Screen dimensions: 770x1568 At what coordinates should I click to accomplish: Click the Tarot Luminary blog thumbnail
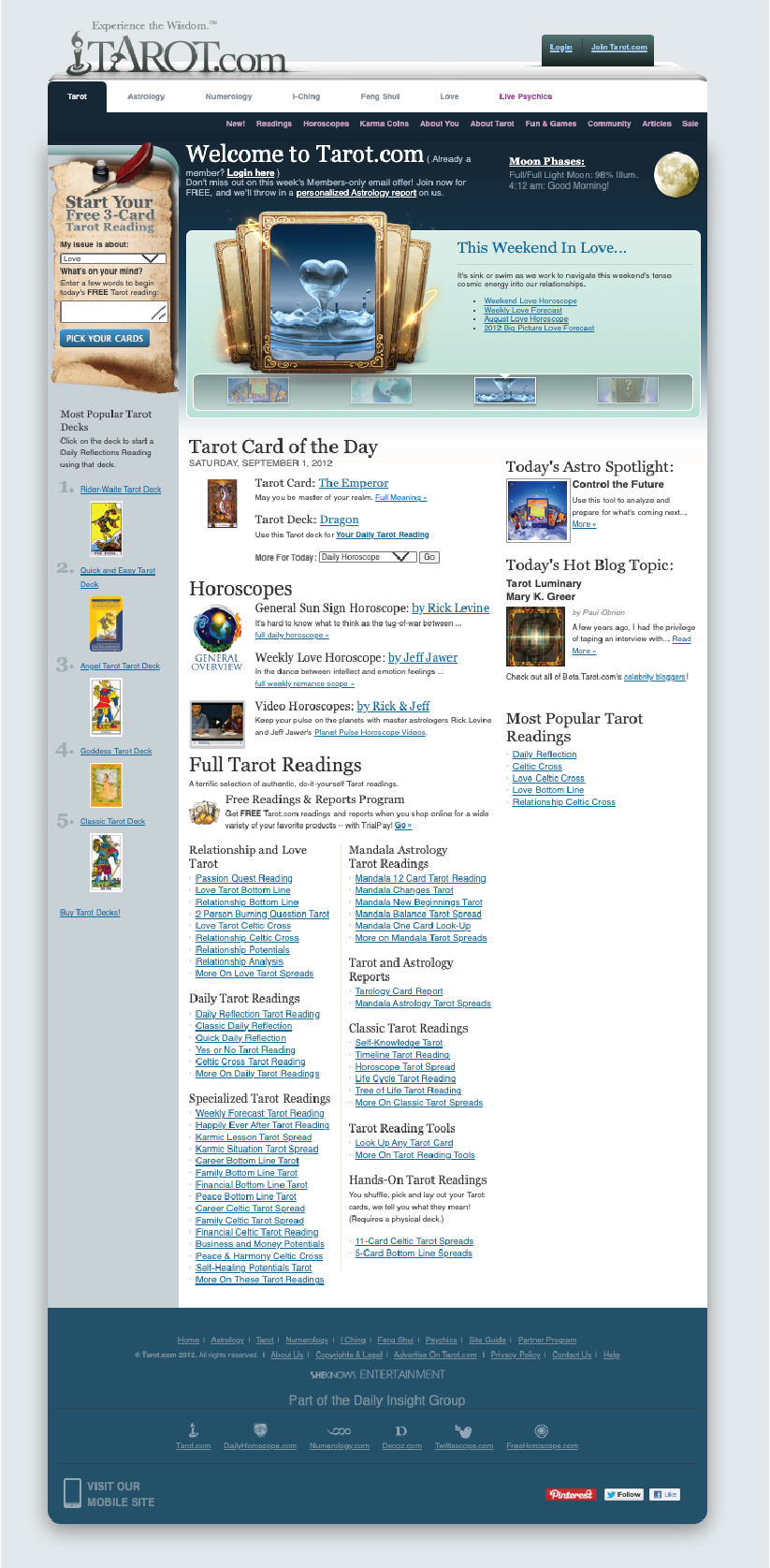click(x=534, y=637)
